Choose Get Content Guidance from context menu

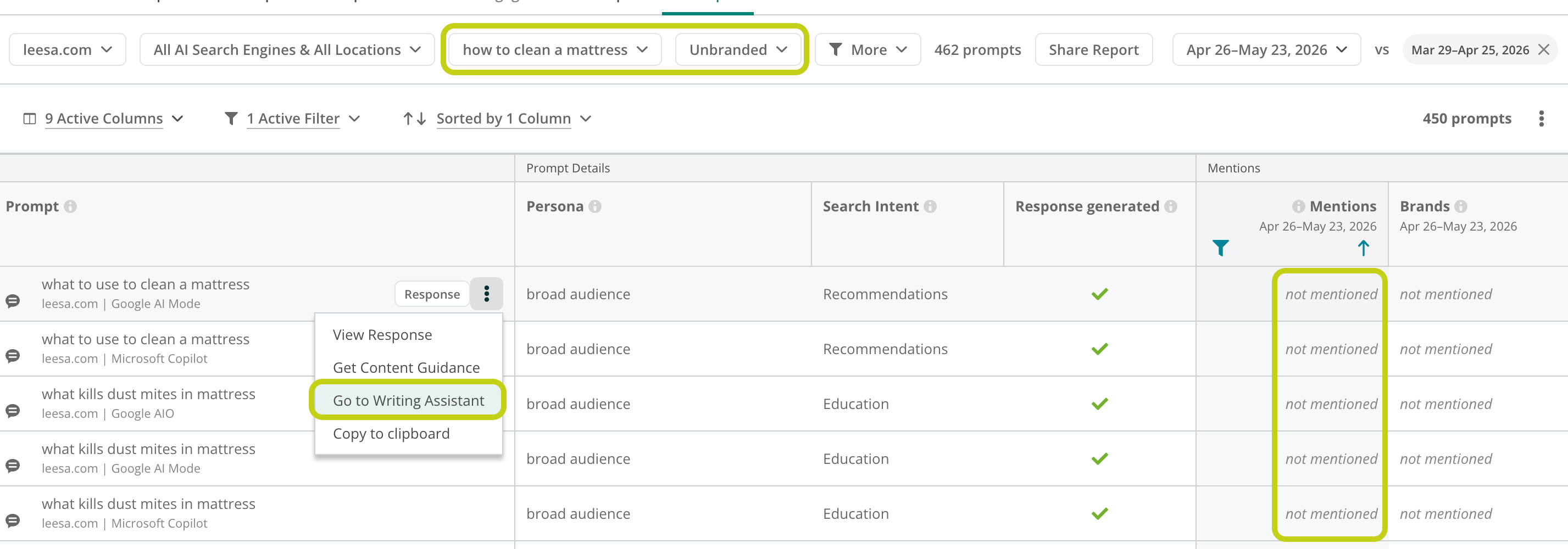point(406,368)
